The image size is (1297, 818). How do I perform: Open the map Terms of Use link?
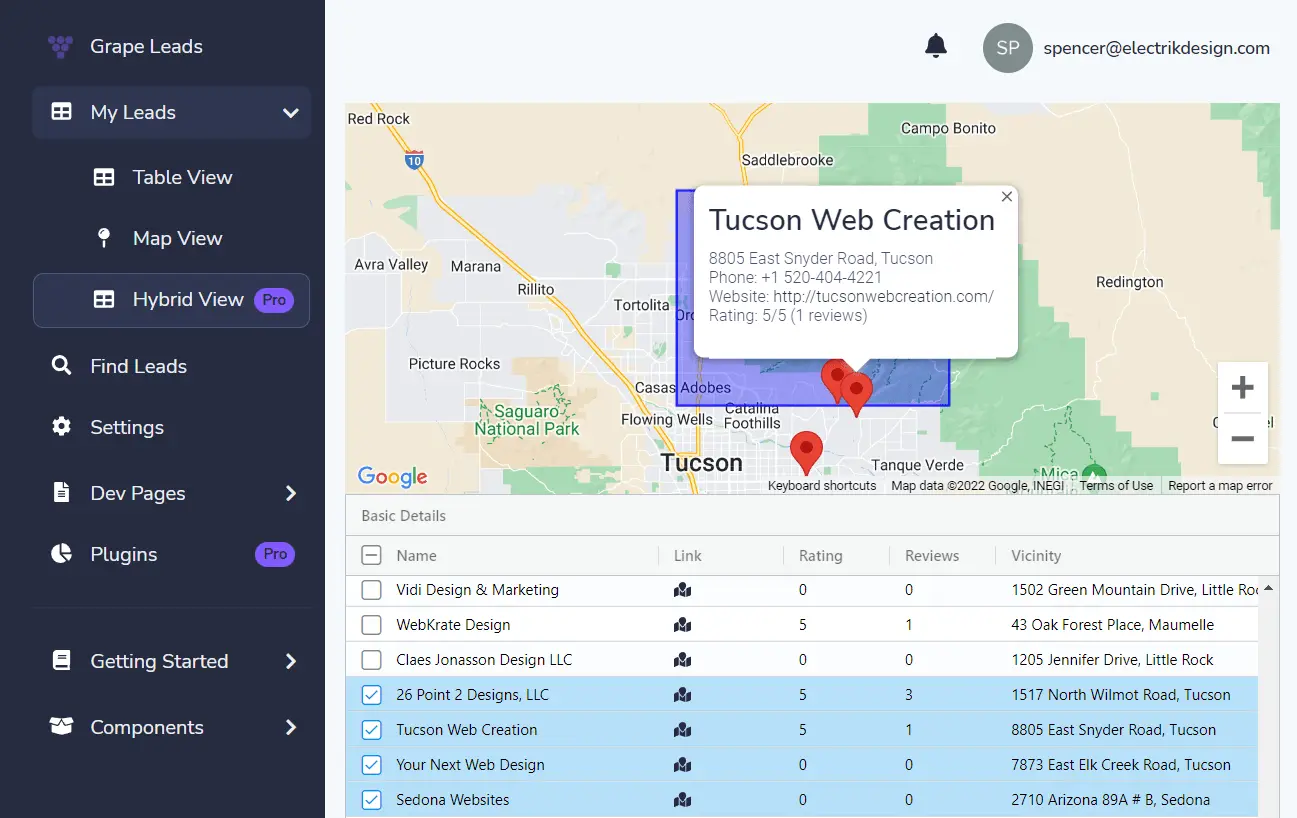pos(1116,486)
